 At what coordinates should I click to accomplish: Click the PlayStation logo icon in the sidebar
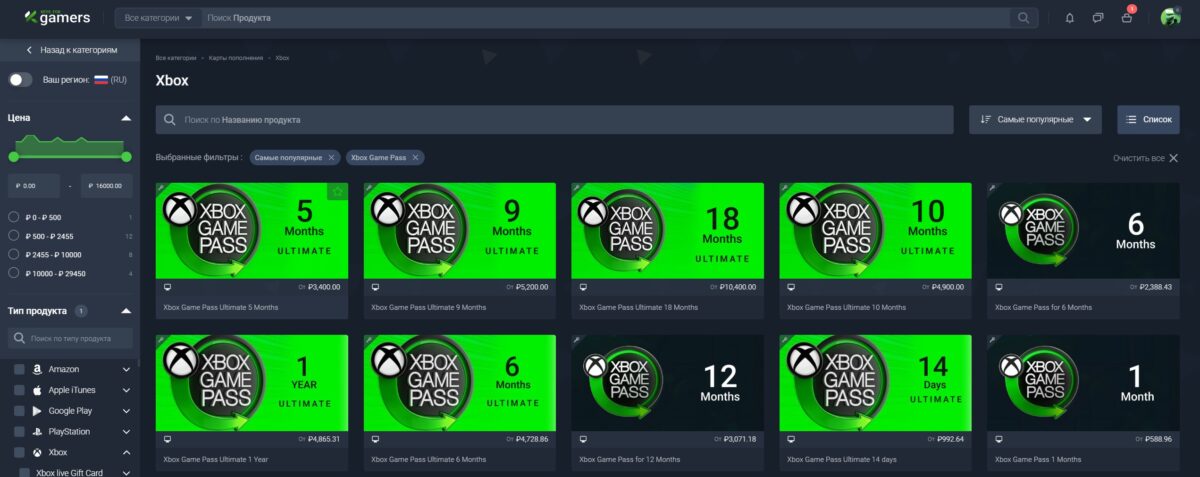[x=36, y=432]
